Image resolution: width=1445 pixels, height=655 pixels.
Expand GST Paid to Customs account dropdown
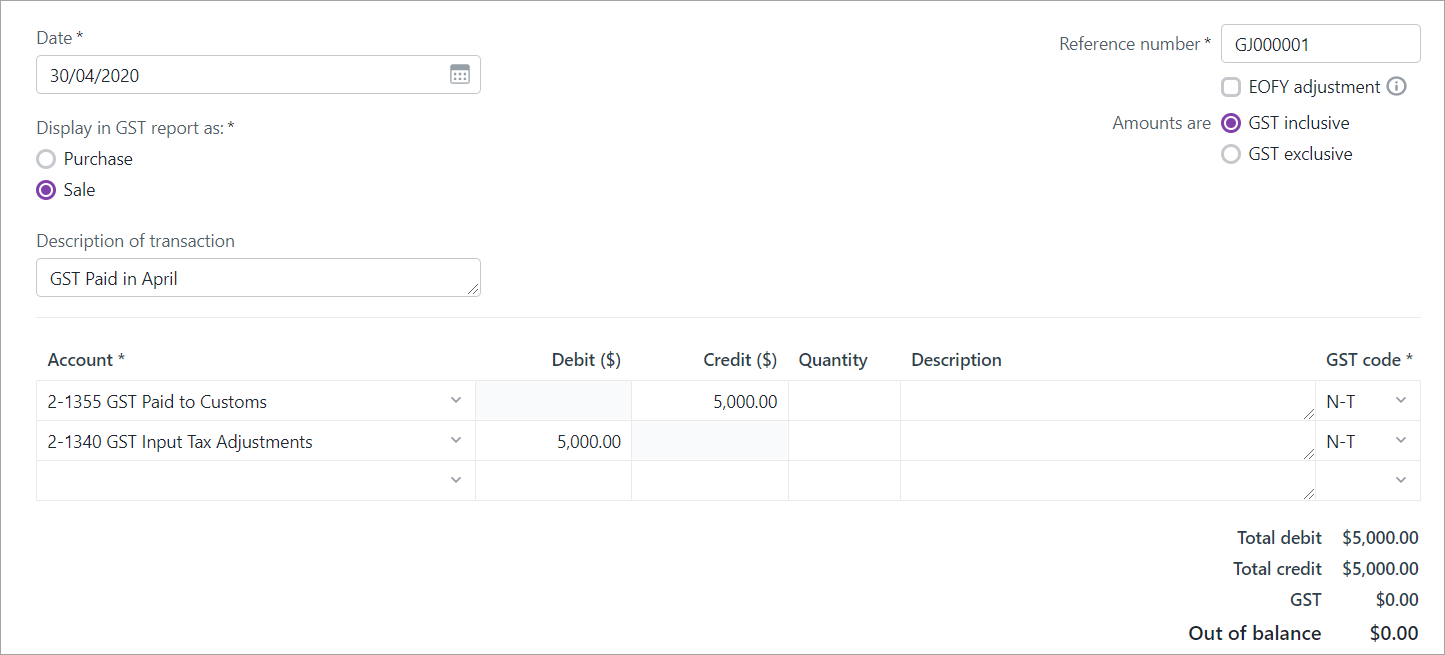456,401
